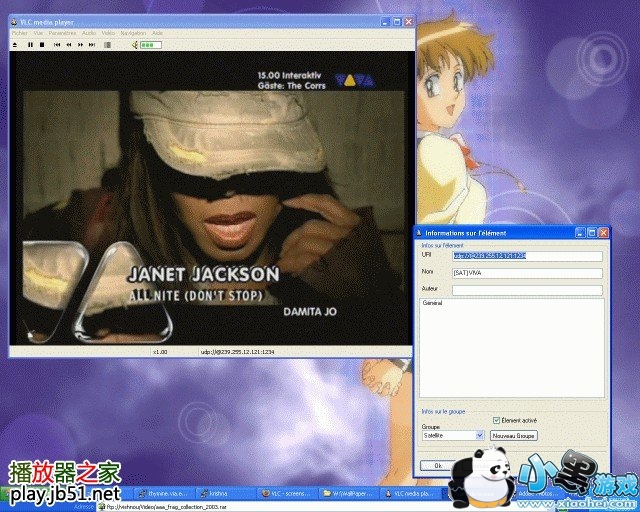This screenshot has width=640, height=512.
Task: Uncheck the Élément activé checkbox
Action: 497,420
